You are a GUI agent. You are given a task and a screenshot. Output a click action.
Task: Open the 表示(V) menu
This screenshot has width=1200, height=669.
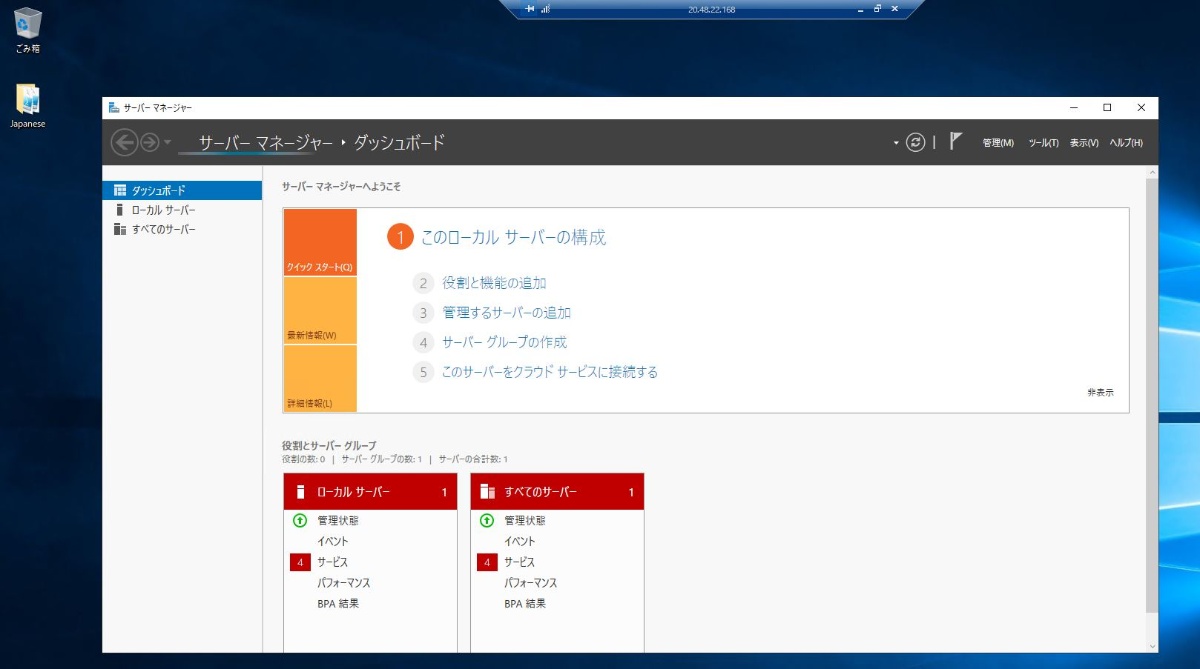coord(1084,143)
